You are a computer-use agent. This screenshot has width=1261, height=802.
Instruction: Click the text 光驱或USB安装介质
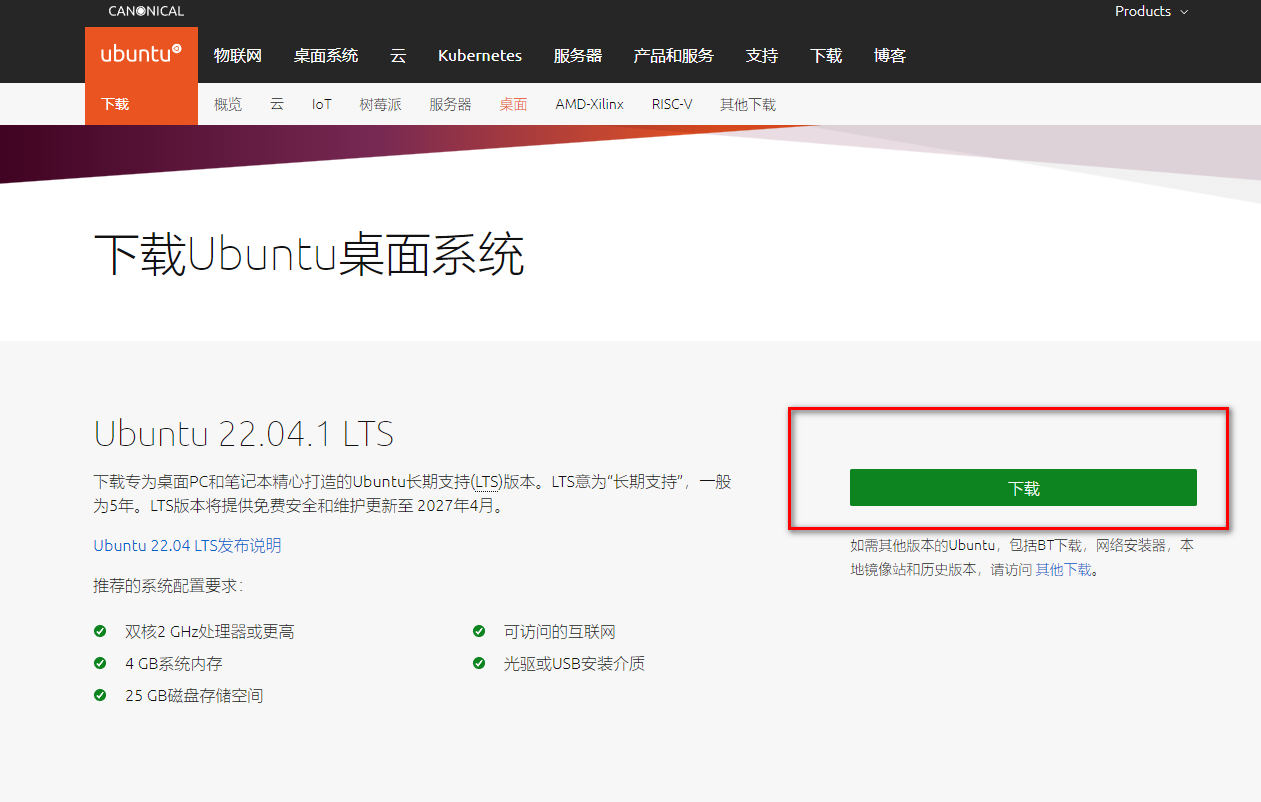coord(575,664)
